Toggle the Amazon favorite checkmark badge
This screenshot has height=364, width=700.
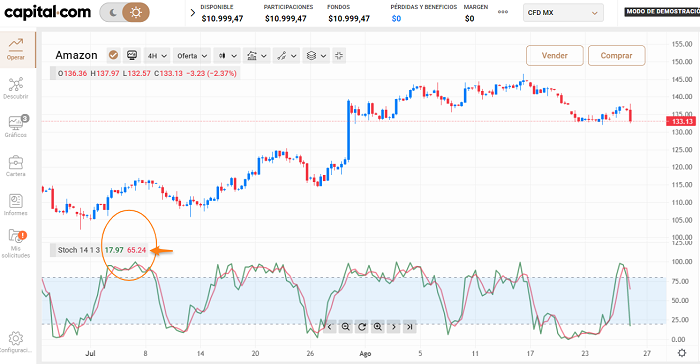pos(114,55)
